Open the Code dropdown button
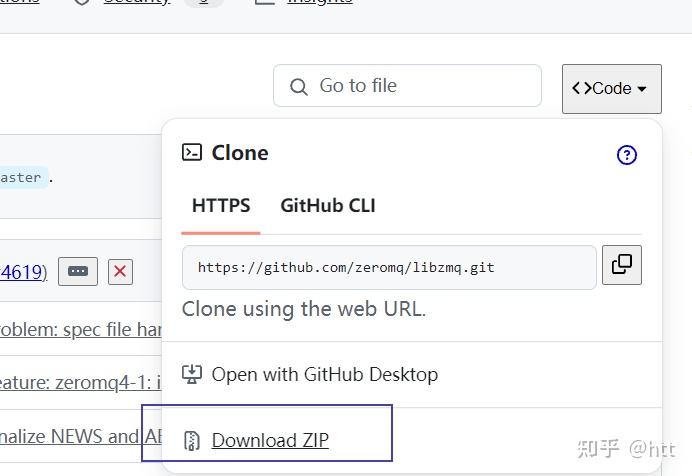 point(611,88)
